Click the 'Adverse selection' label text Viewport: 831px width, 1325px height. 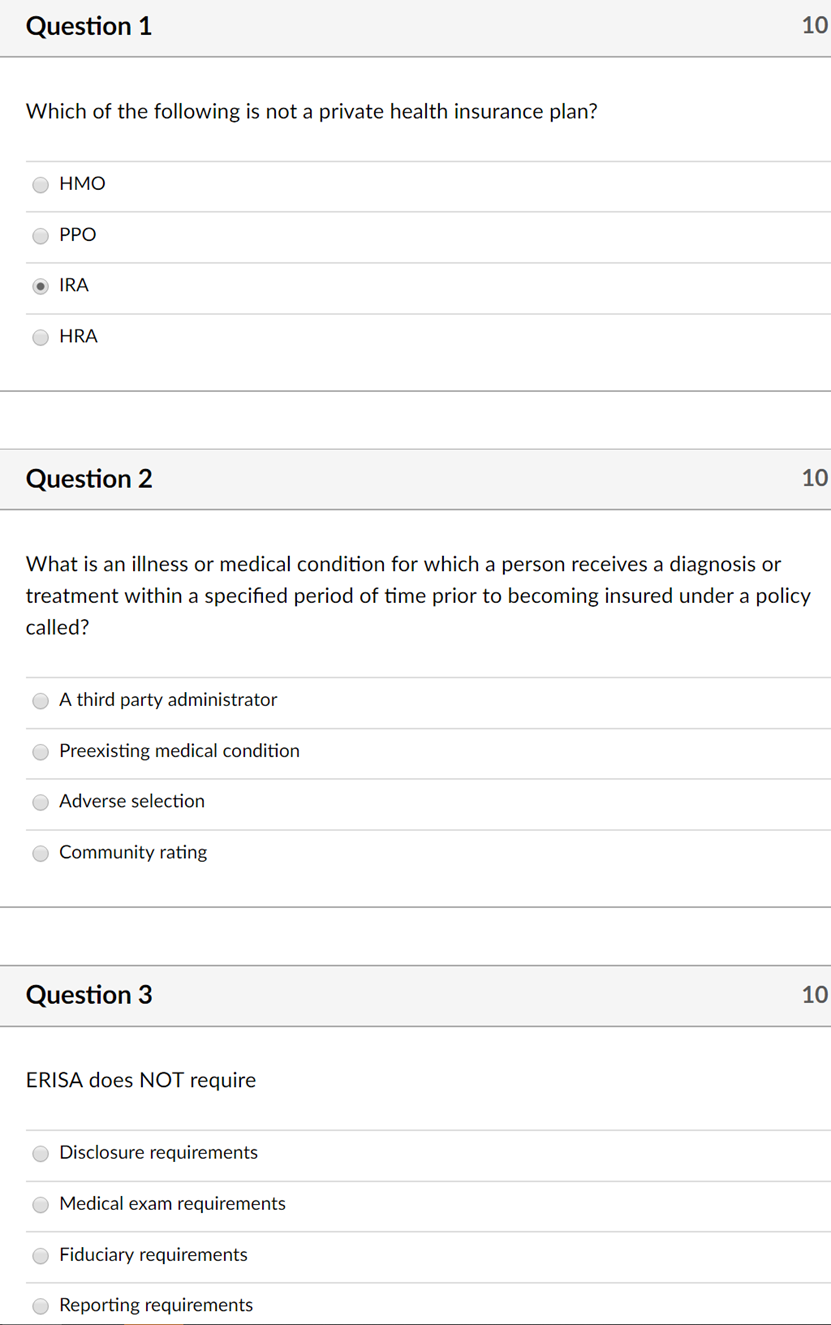[x=132, y=801]
